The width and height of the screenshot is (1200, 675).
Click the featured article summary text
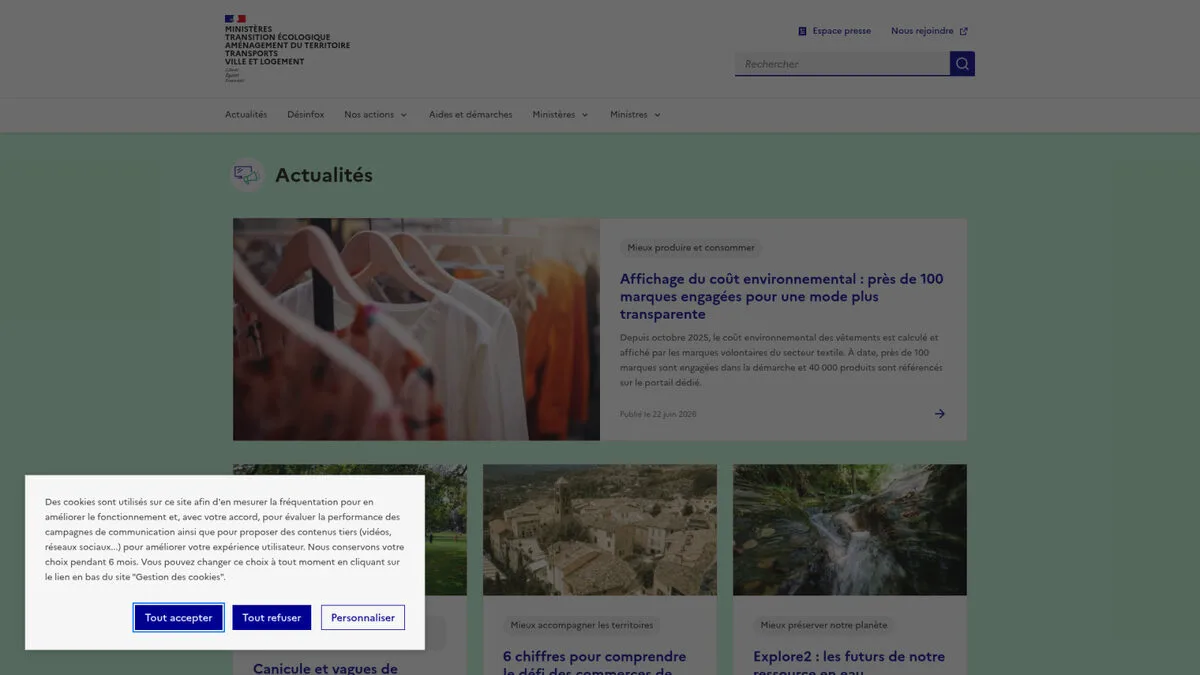coord(781,360)
